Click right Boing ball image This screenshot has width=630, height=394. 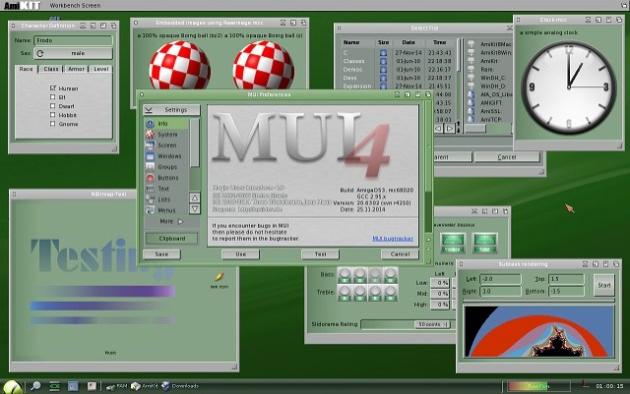[x=263, y=65]
